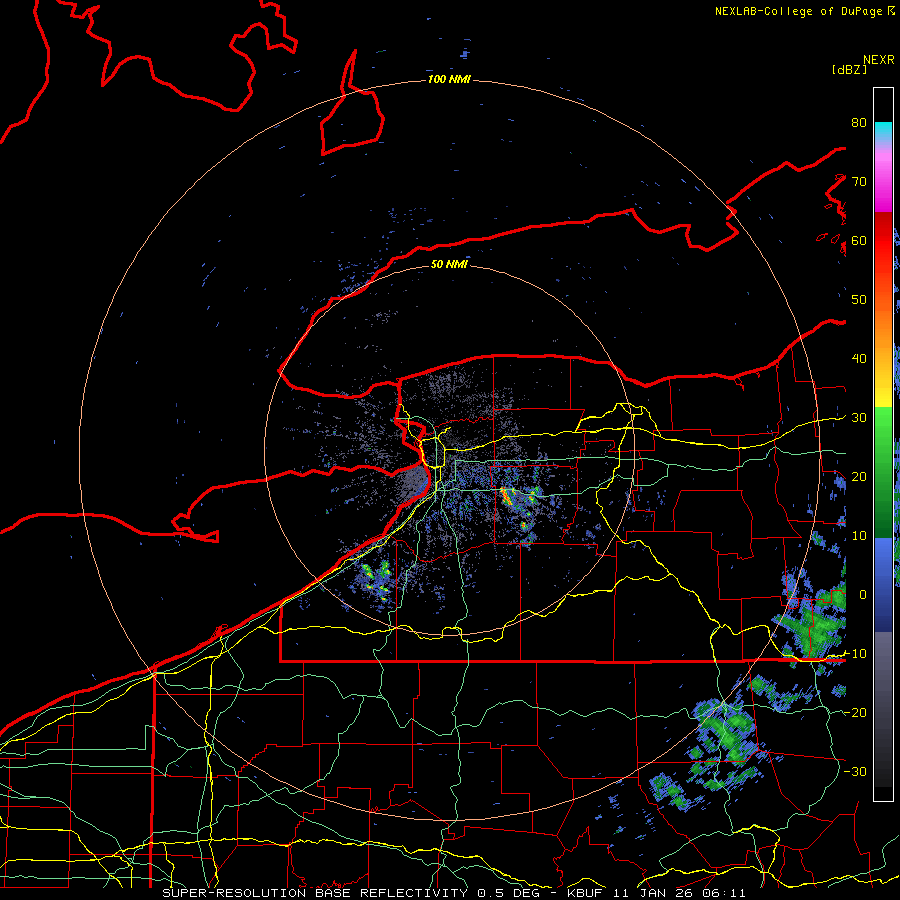Screen dimensions: 900x900
Task: Click the 'NEXR' label above the color bar
Action: click(878, 60)
